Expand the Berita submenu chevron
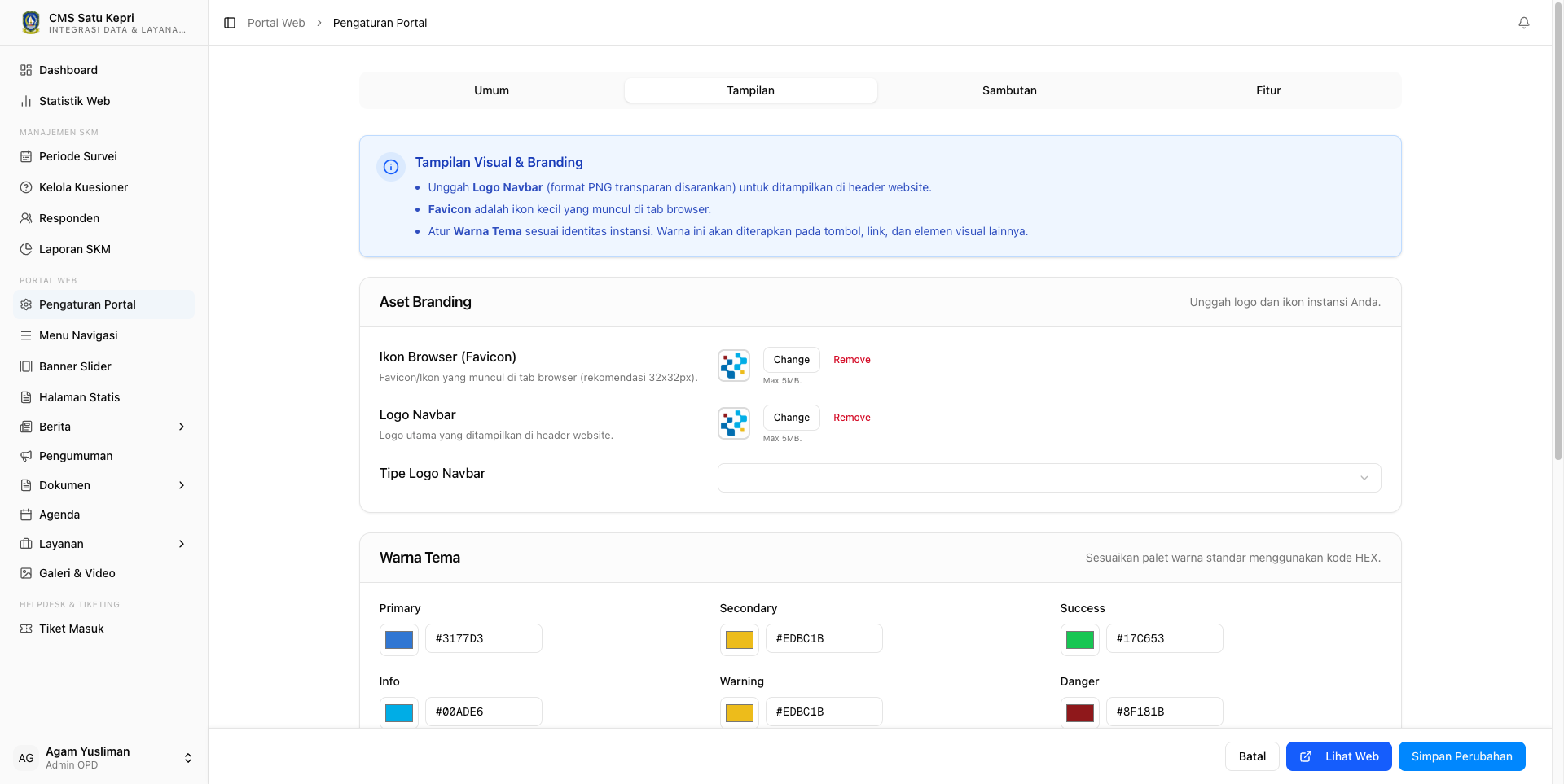Image resolution: width=1564 pixels, height=784 pixels. coord(182,427)
